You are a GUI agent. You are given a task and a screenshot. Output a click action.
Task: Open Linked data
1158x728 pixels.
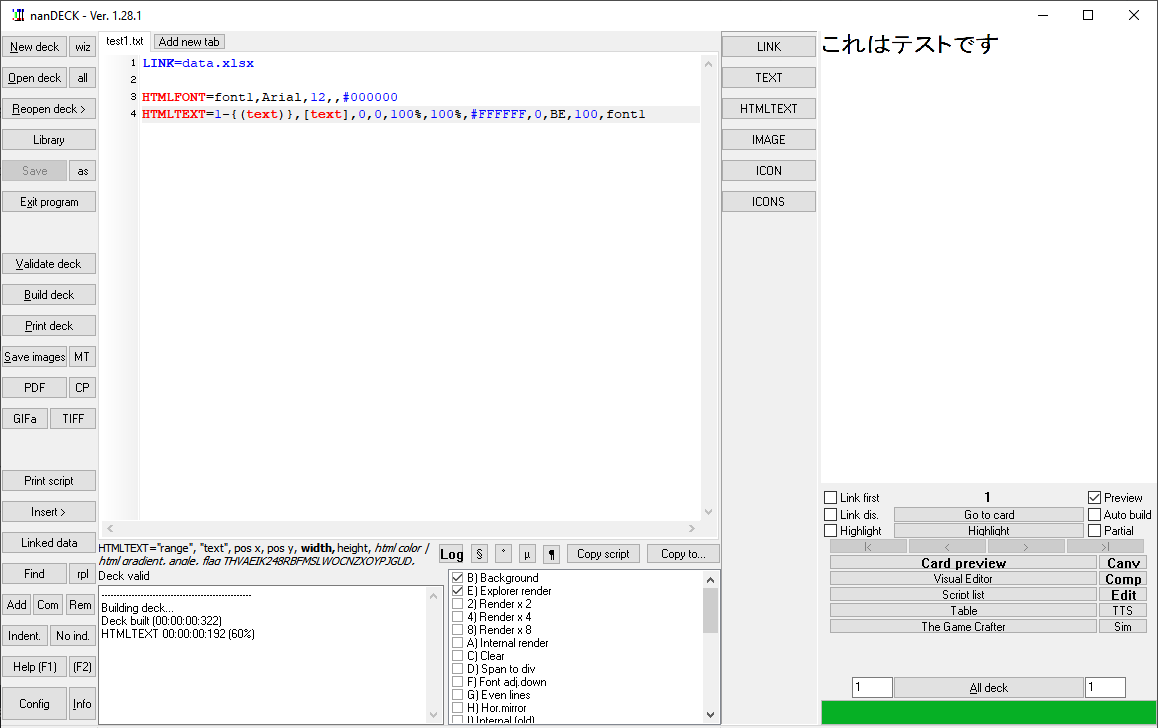pyautogui.click(x=49, y=543)
